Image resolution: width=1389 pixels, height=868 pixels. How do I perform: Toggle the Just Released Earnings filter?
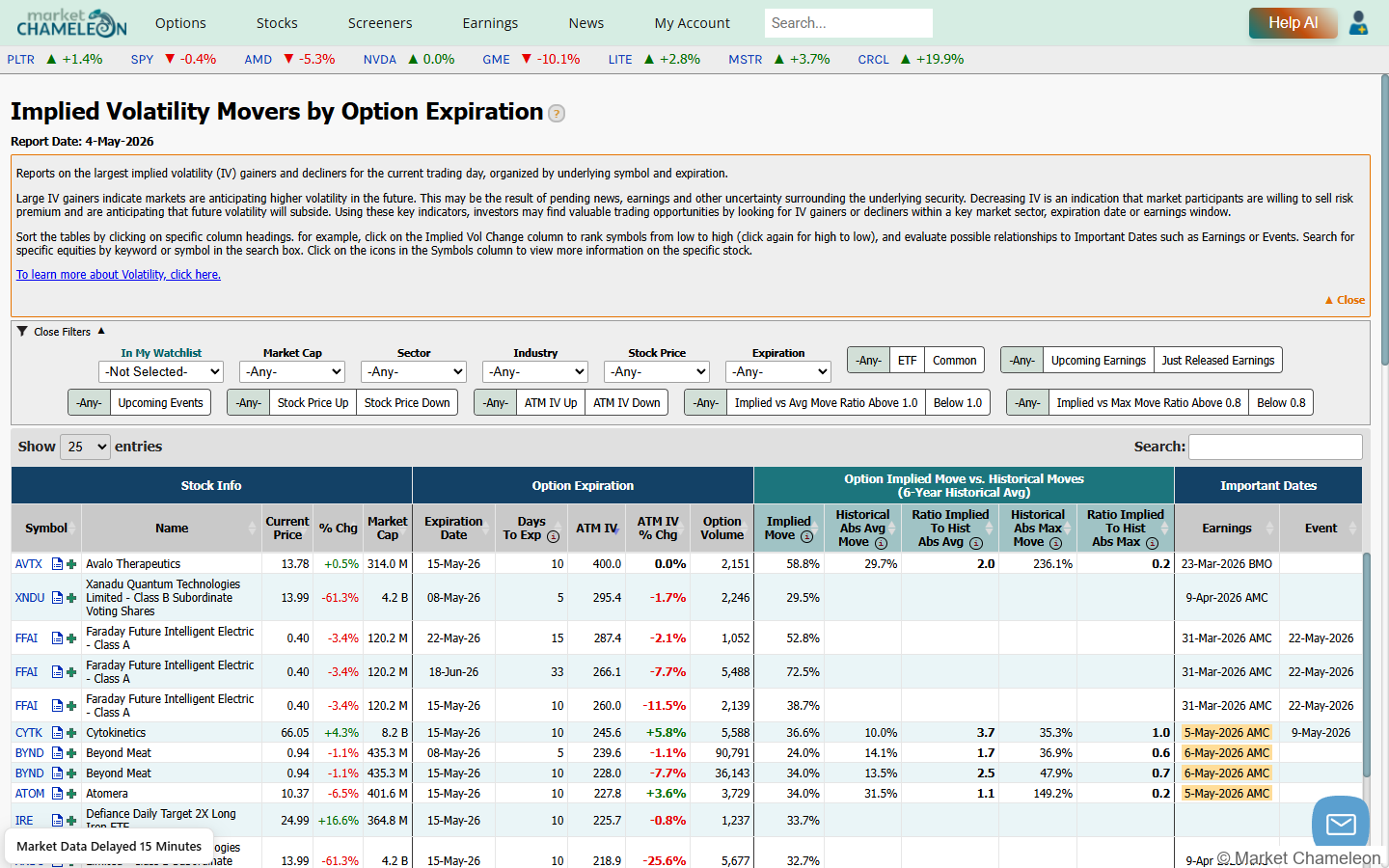pos(1217,360)
